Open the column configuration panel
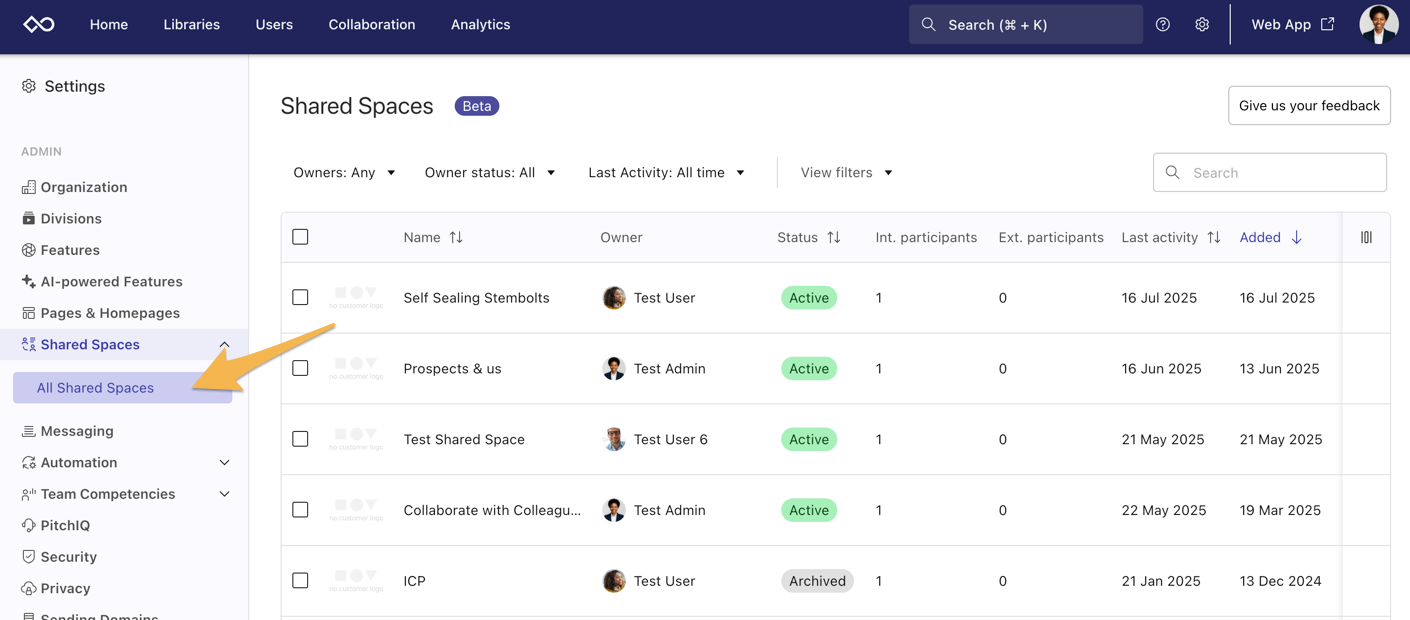The width and height of the screenshot is (1410, 620). tap(1365, 237)
